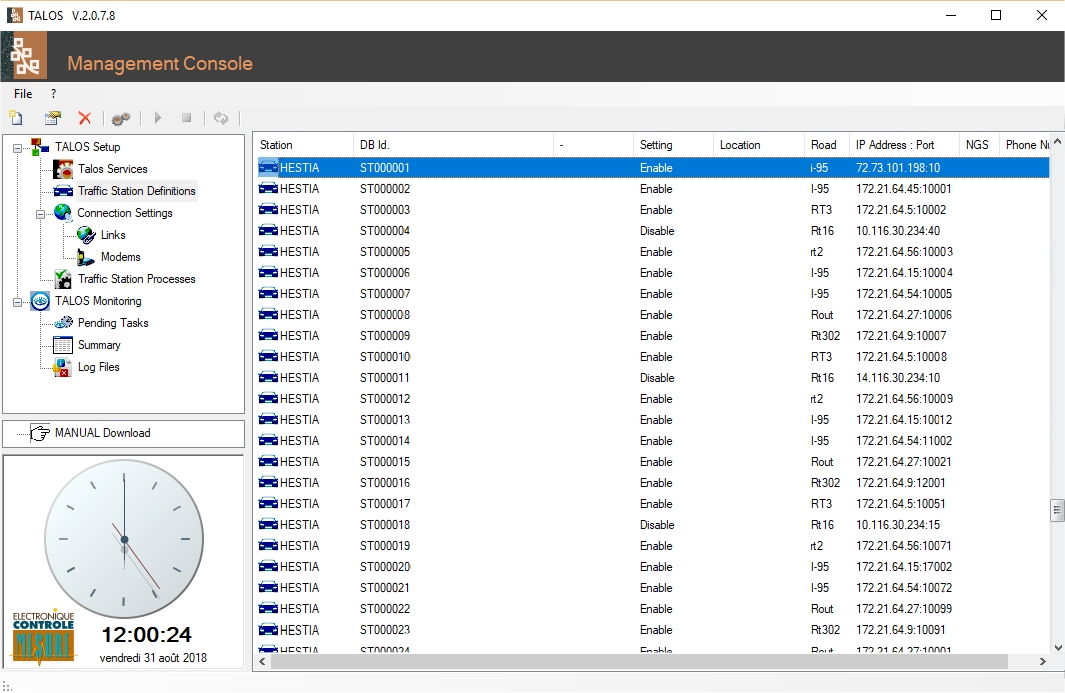Open the Log Files tree item
The height and width of the screenshot is (693, 1065).
pos(98,367)
